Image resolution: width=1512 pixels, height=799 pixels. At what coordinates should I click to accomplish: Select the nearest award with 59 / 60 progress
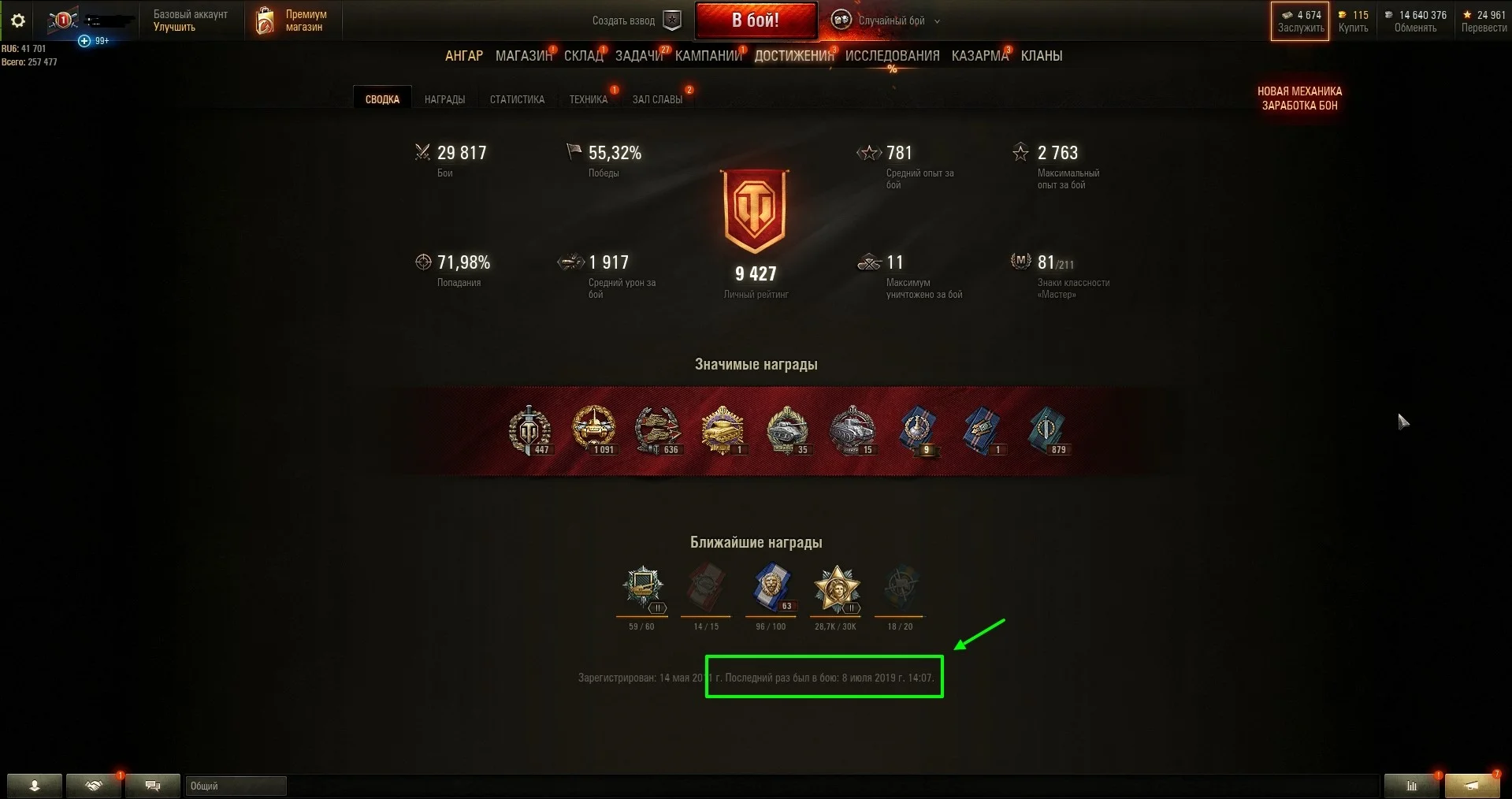pos(642,590)
